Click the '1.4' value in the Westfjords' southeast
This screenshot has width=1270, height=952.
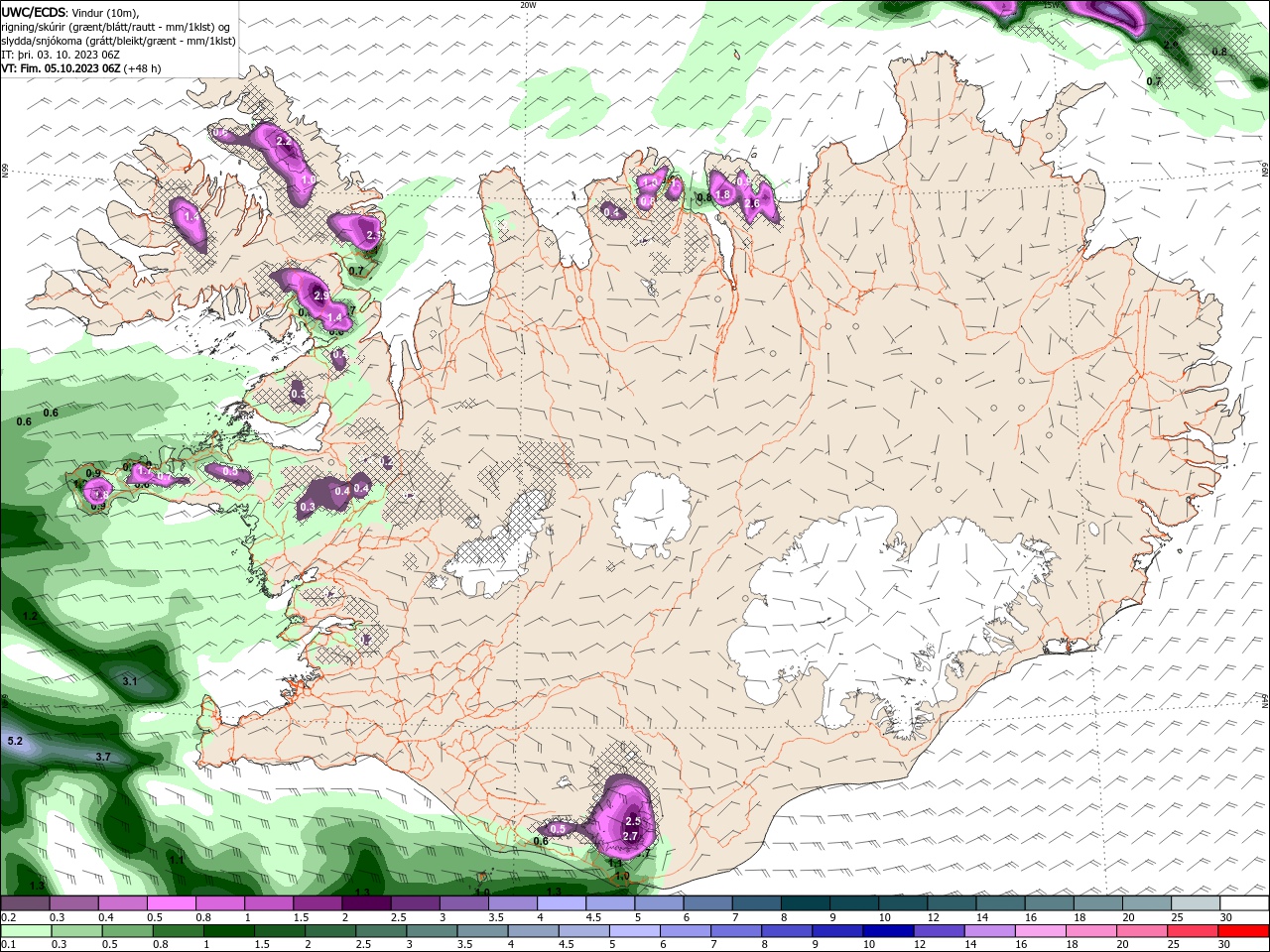click(x=334, y=317)
